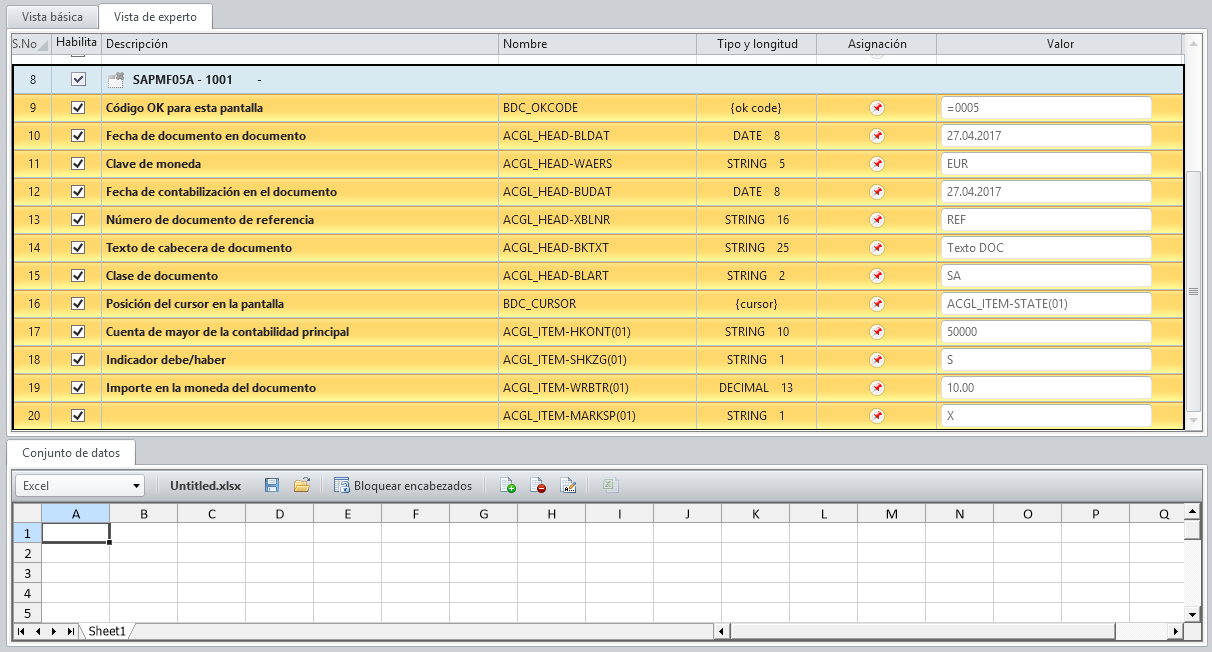This screenshot has height=652, width=1212.
Task: Edit the 50000 account value field
Action: (x=1046, y=331)
